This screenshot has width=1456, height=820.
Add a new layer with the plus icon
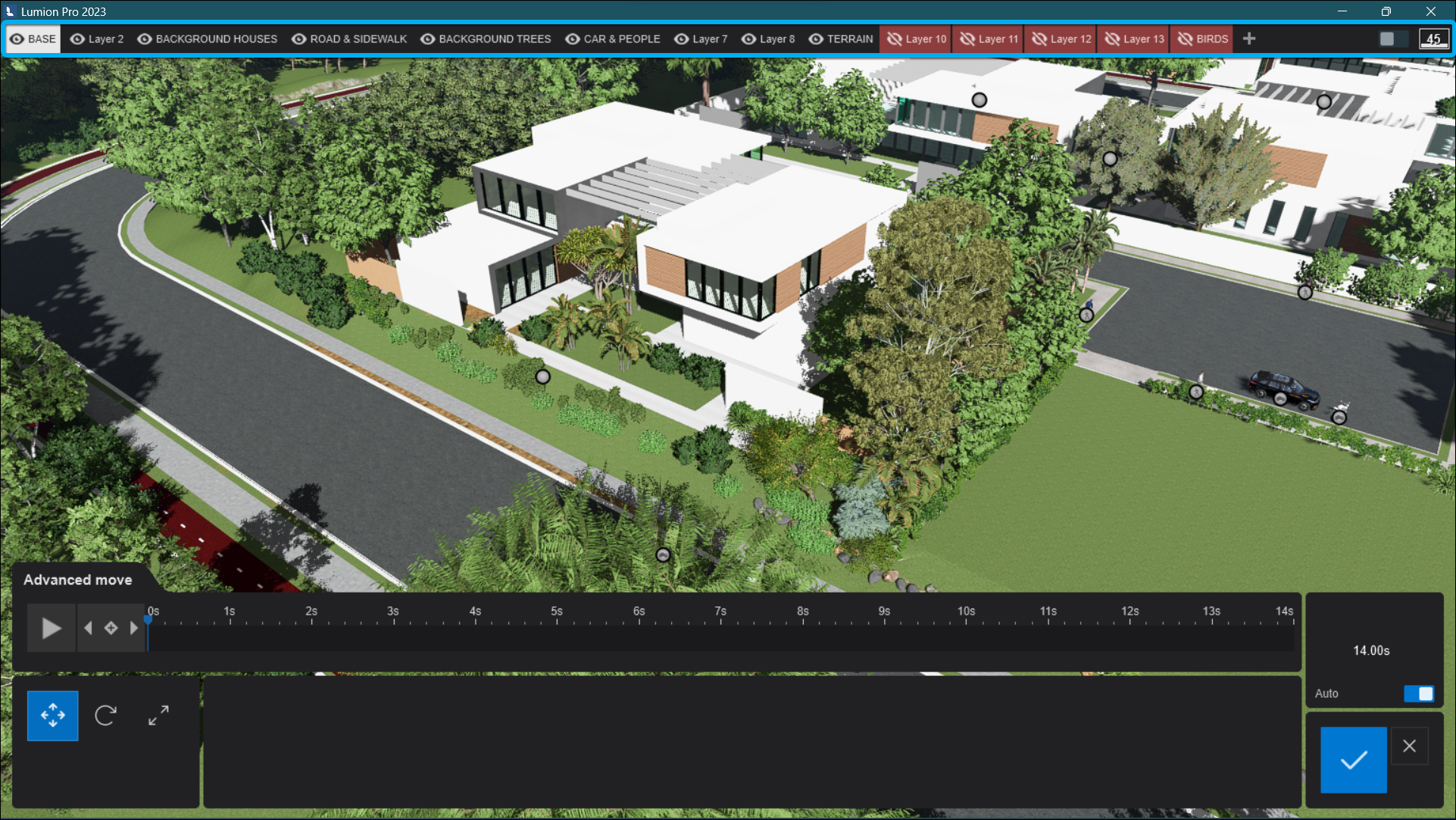tap(1249, 39)
